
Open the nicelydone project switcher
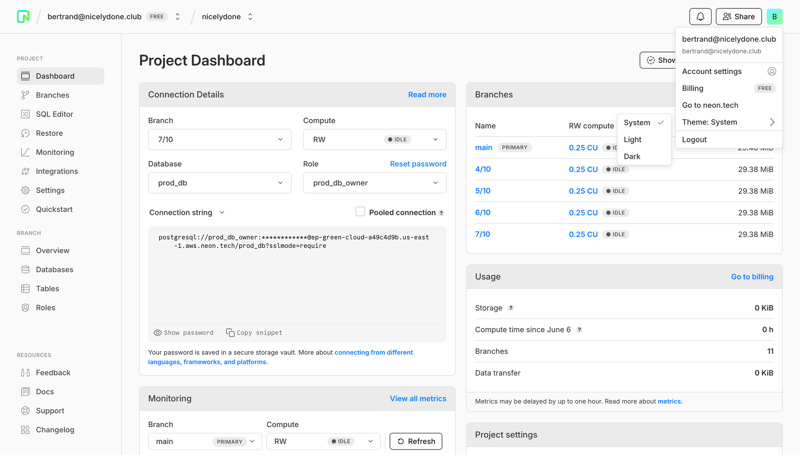250,16
